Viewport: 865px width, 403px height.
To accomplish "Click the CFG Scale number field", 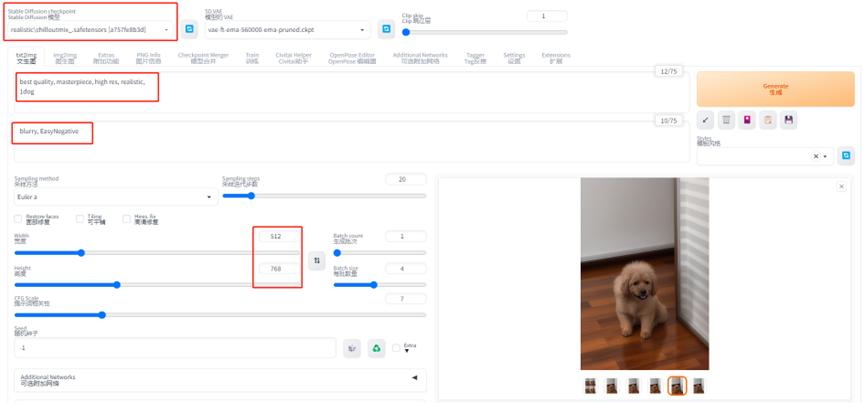I will (406, 299).
